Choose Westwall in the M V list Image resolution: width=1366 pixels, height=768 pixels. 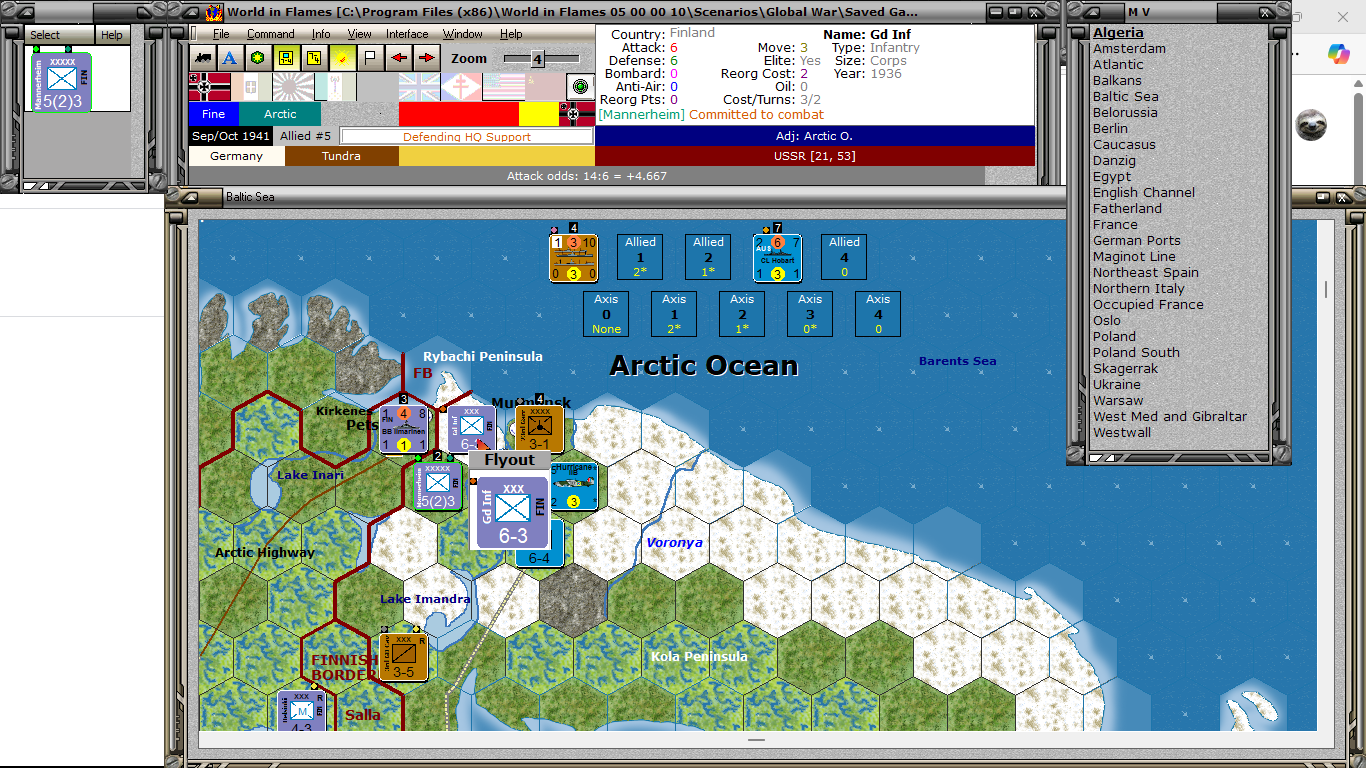(x=1122, y=432)
